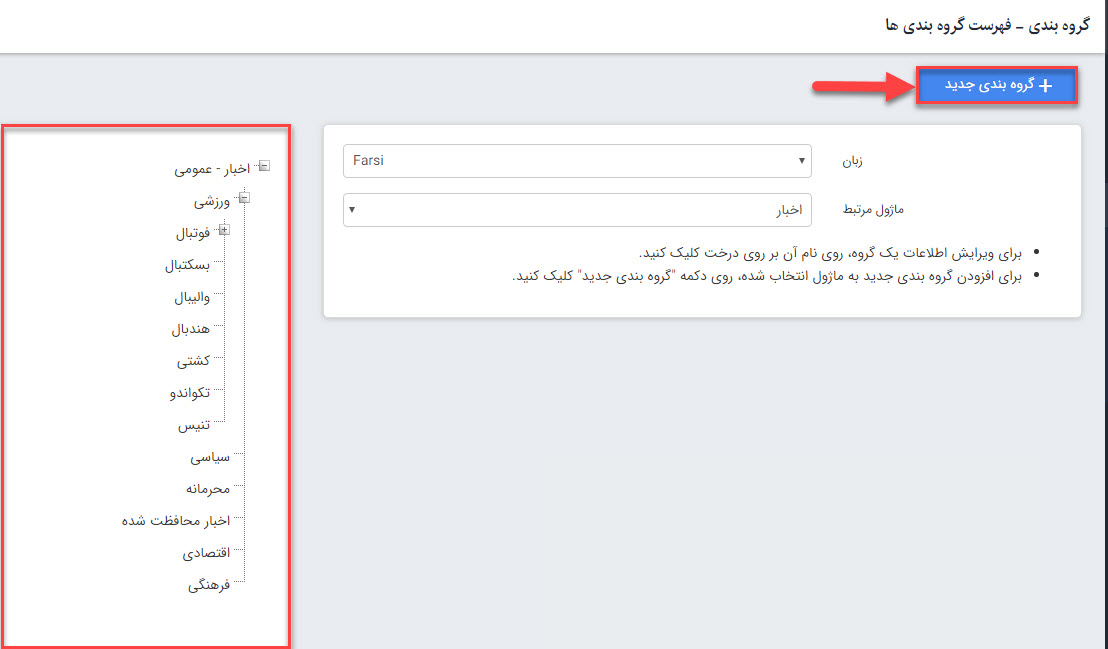This screenshot has width=1108, height=649.
Task: Open the «محرمانه» group
Action: pyautogui.click(x=207, y=490)
